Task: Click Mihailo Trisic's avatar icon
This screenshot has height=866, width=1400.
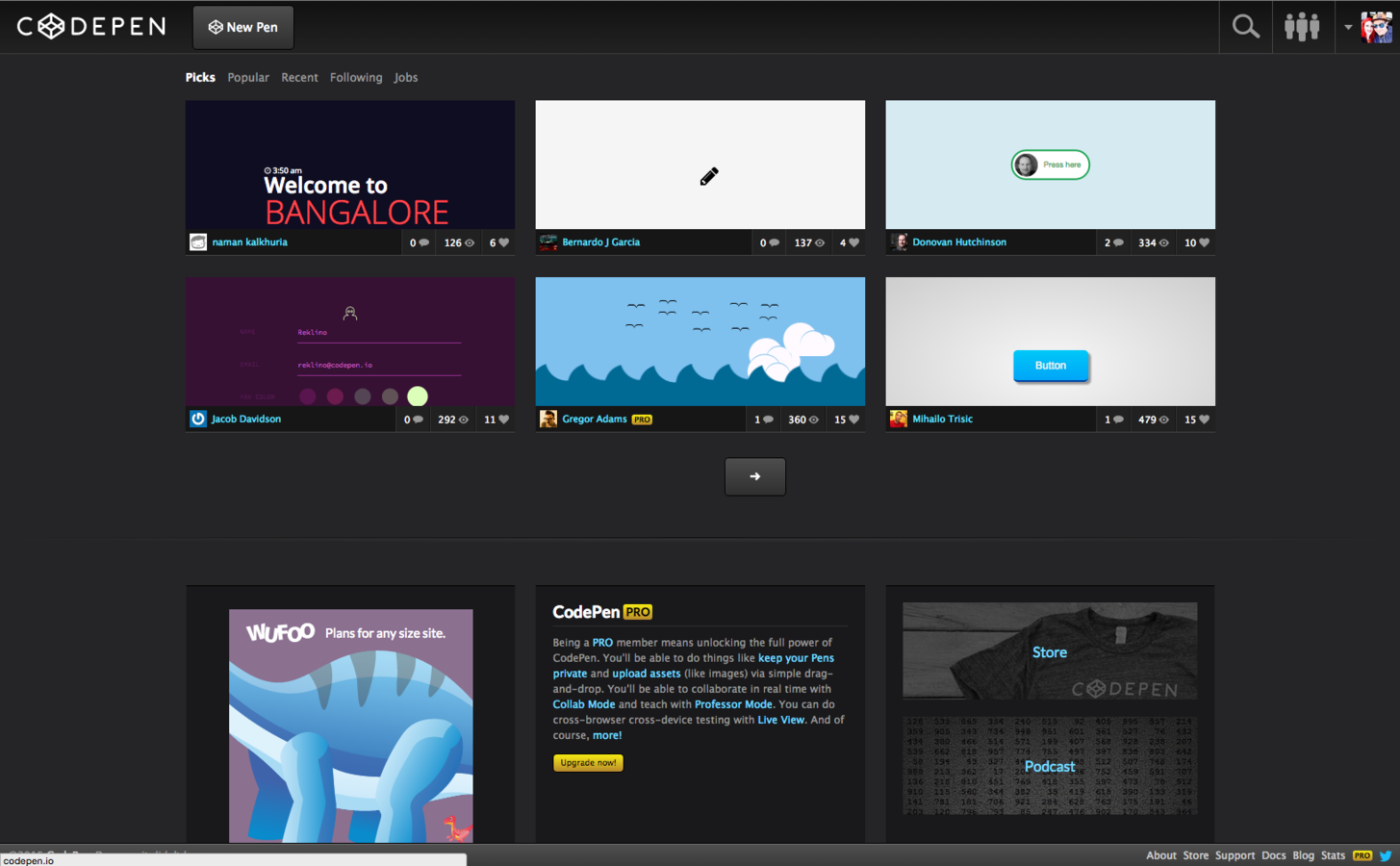Action: pyautogui.click(x=899, y=420)
